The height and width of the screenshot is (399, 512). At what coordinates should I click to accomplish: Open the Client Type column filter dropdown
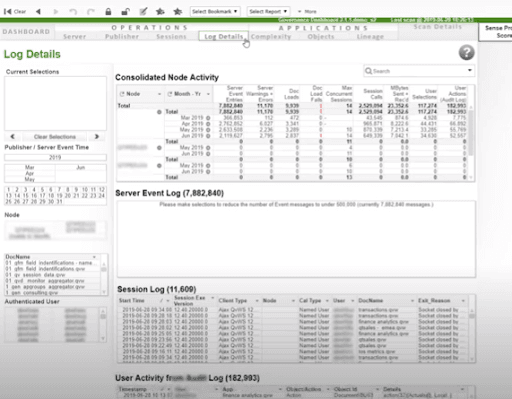[x=257, y=301]
